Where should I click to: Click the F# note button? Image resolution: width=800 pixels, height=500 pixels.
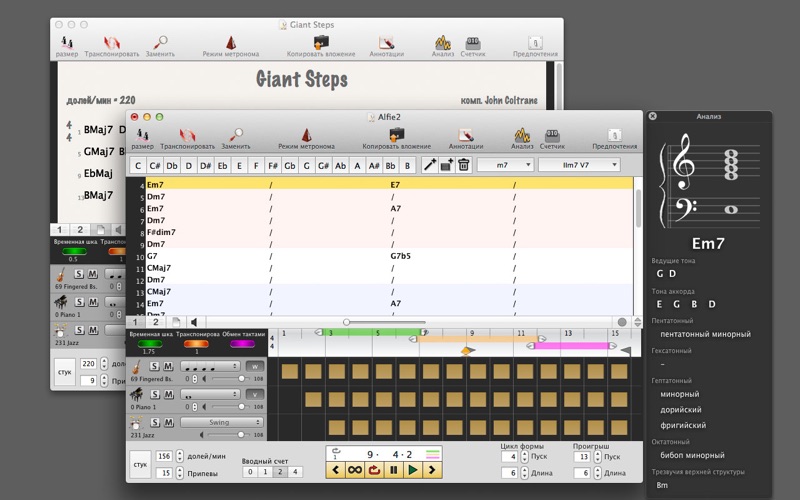pyautogui.click(x=273, y=165)
